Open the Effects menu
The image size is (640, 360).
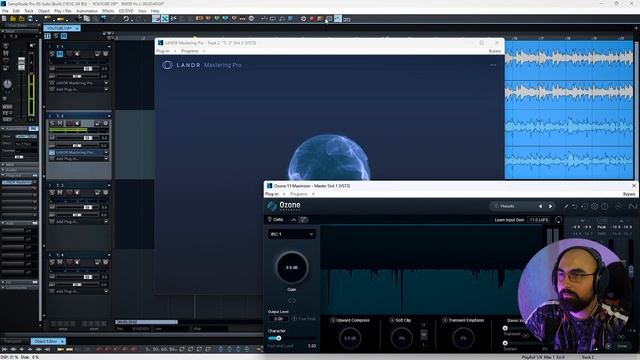pos(108,11)
